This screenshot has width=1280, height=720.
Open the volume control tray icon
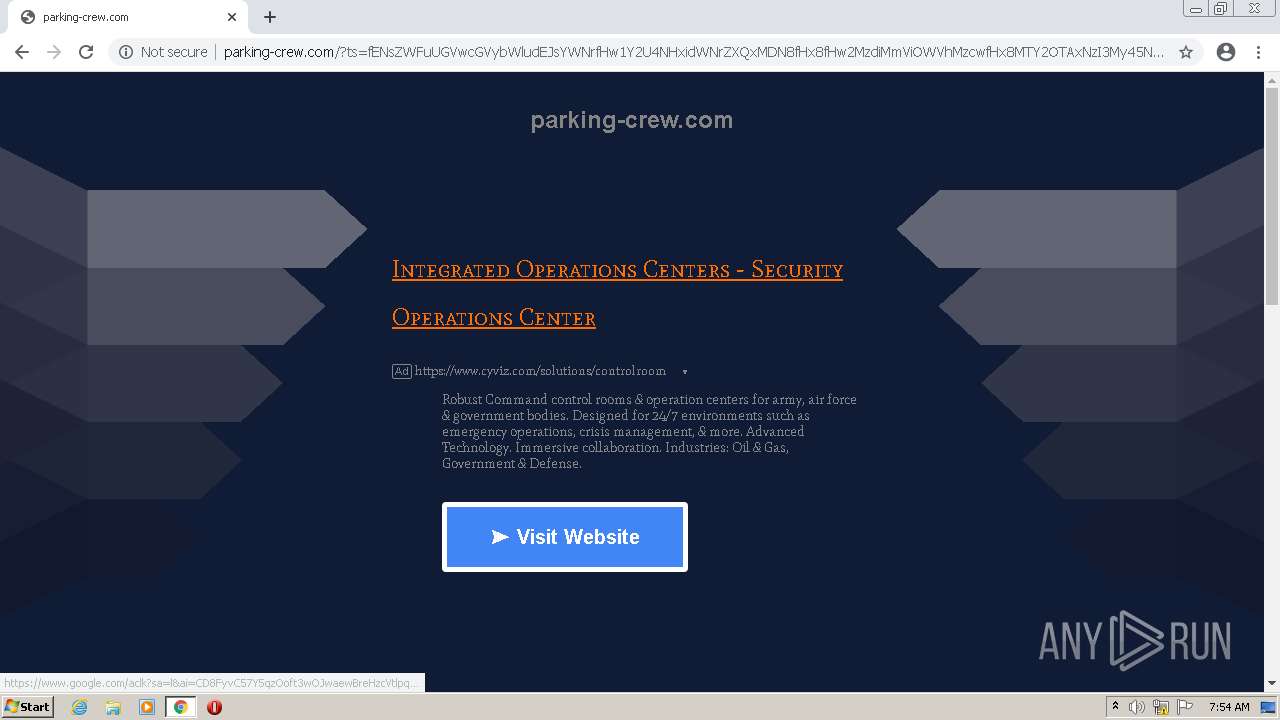pyautogui.click(x=1136, y=707)
